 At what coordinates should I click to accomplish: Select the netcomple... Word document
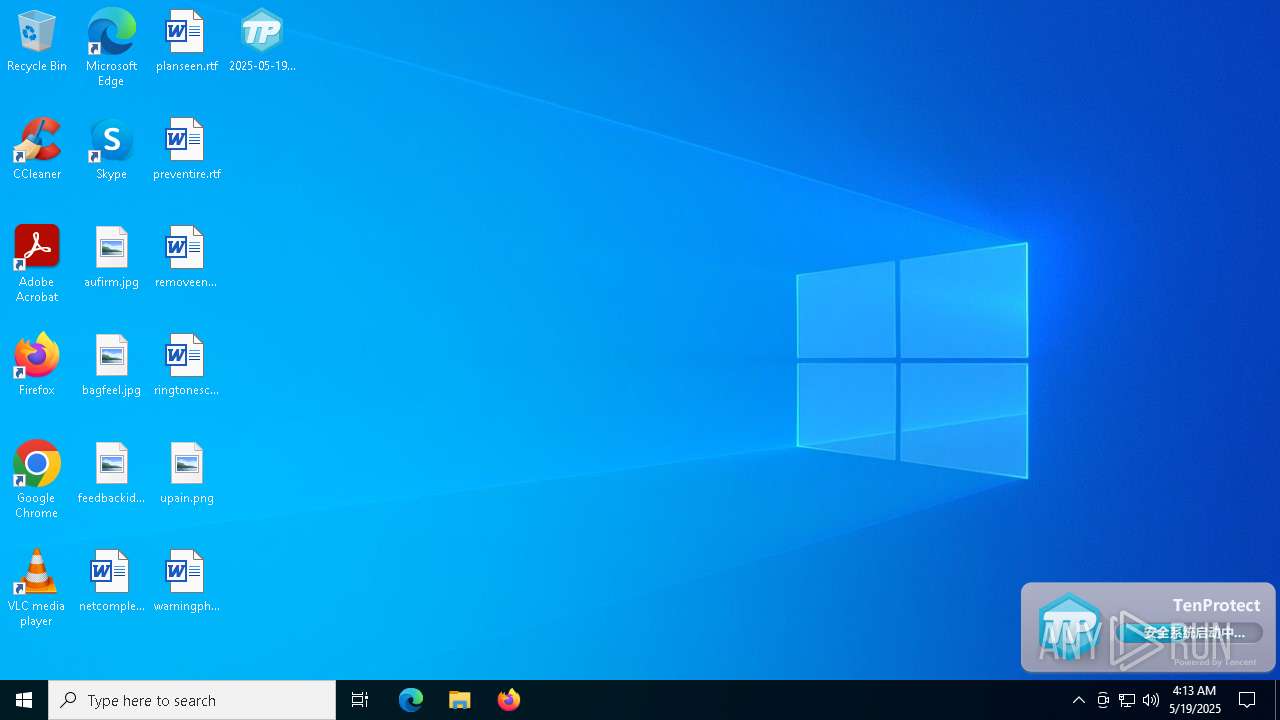click(x=111, y=581)
